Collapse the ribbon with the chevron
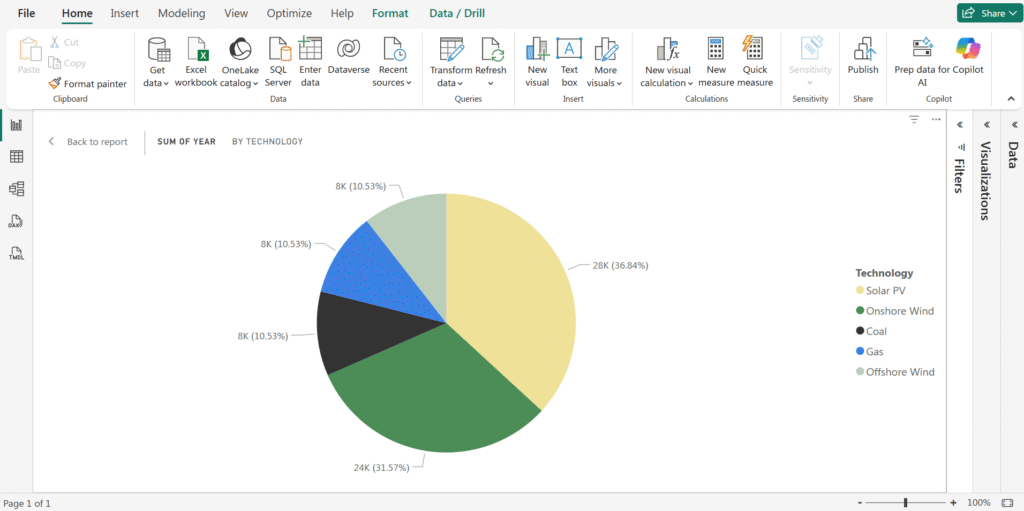The width and height of the screenshot is (1024, 511). point(1010,99)
